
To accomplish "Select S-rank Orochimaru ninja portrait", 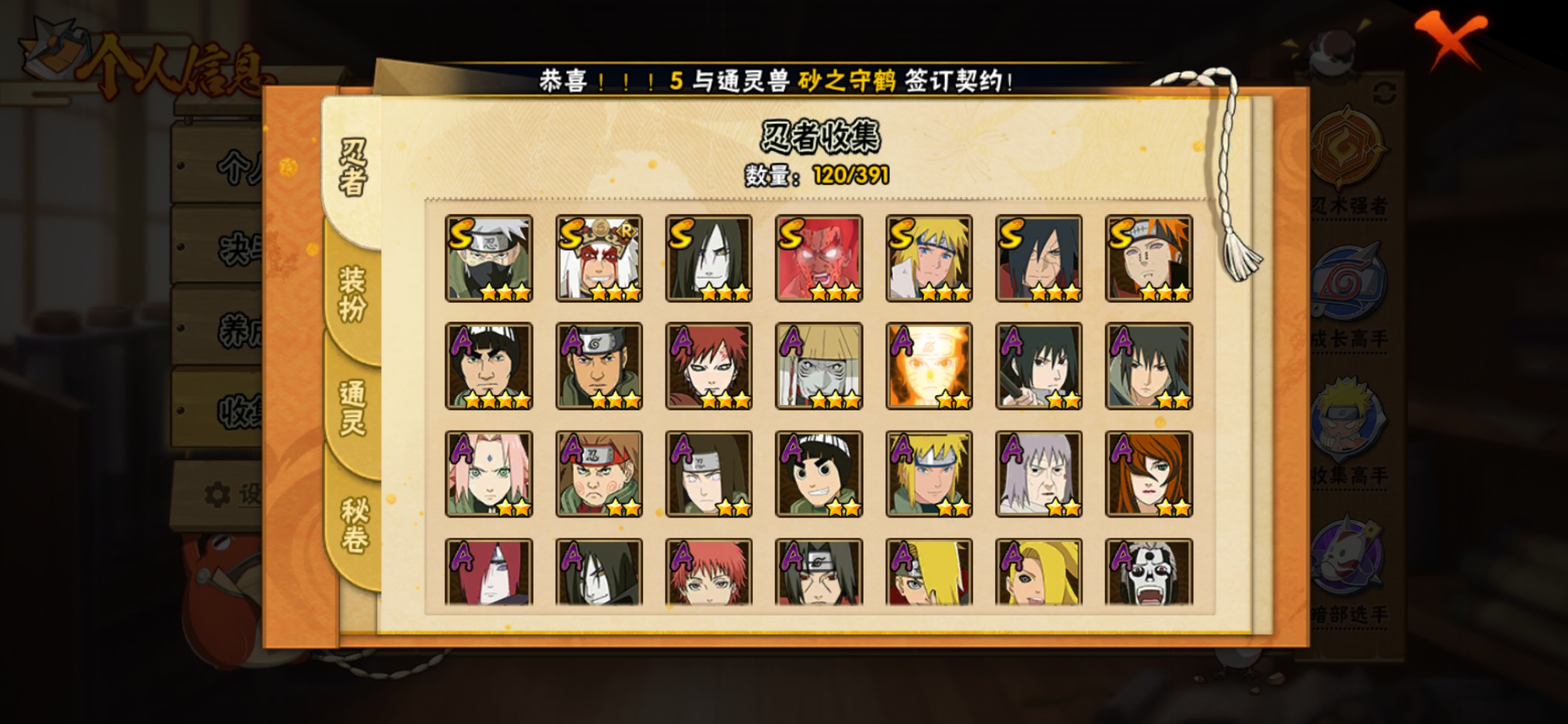I will click(708, 258).
